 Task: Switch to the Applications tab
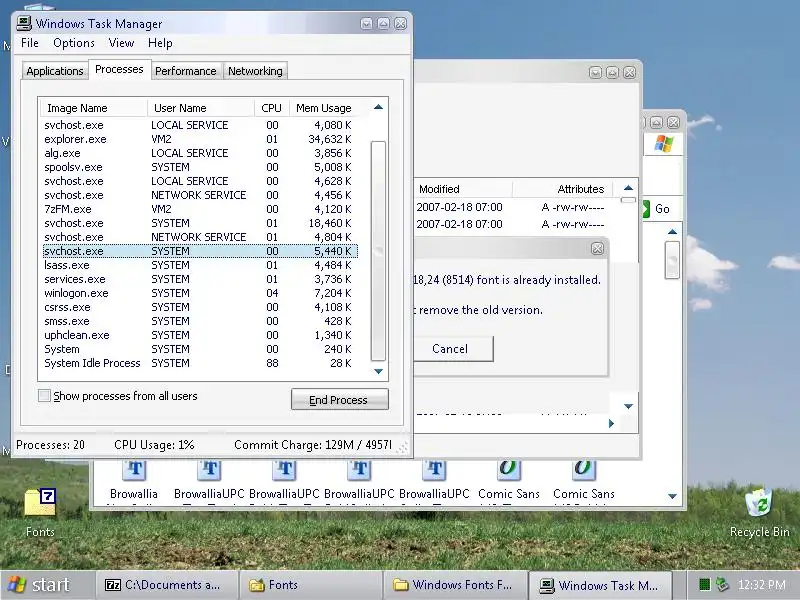pos(55,71)
